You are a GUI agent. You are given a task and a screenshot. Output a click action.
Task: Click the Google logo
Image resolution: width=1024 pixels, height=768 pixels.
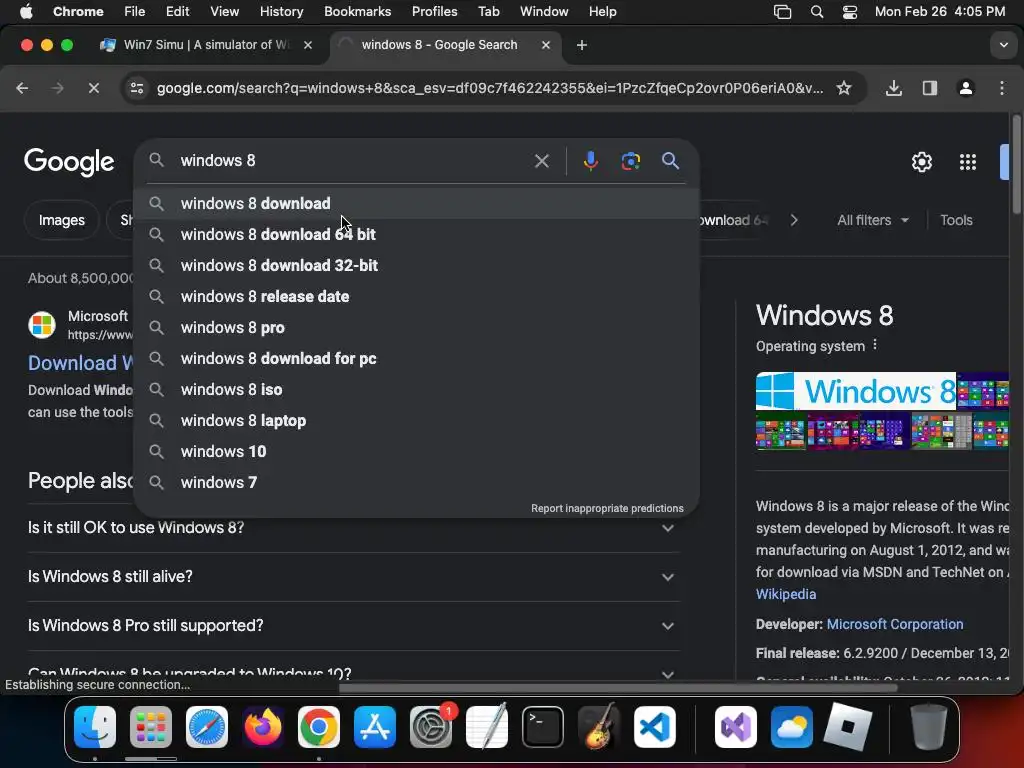pyautogui.click(x=69, y=161)
